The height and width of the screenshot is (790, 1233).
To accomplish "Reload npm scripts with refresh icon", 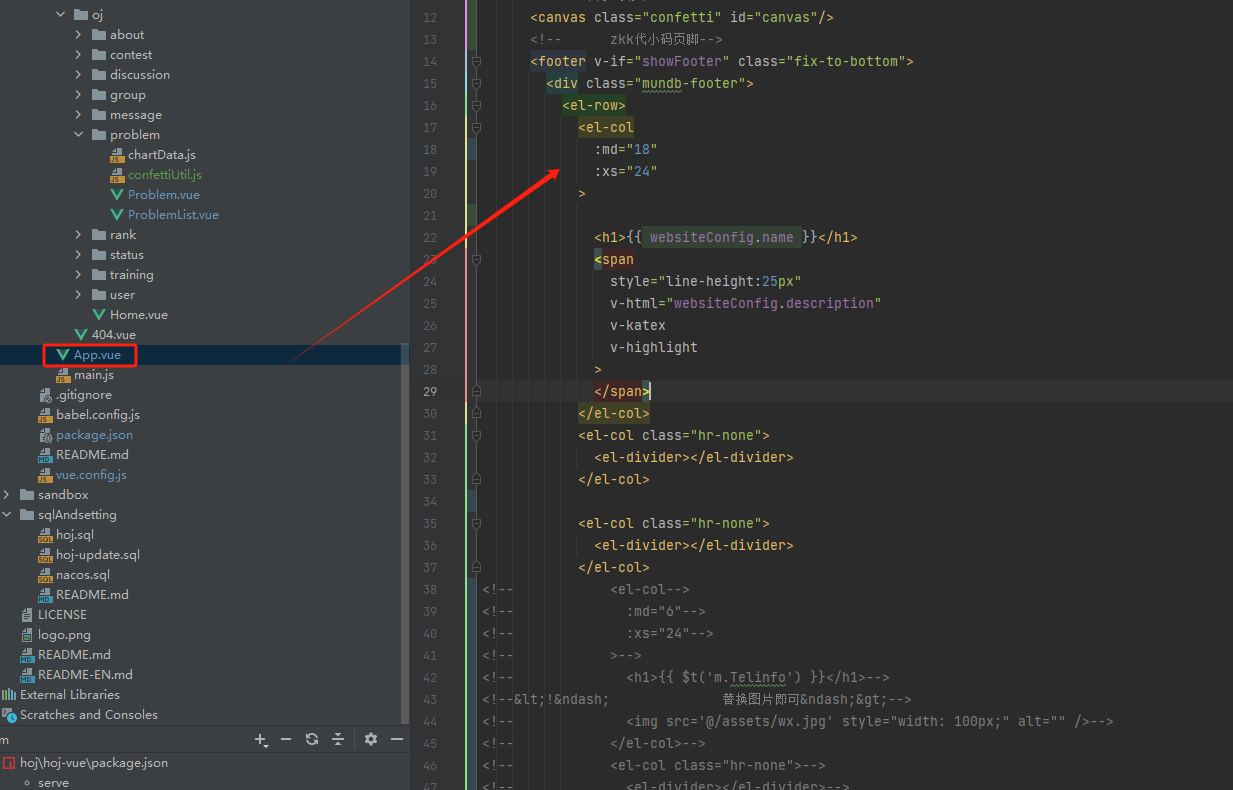I will [x=312, y=739].
